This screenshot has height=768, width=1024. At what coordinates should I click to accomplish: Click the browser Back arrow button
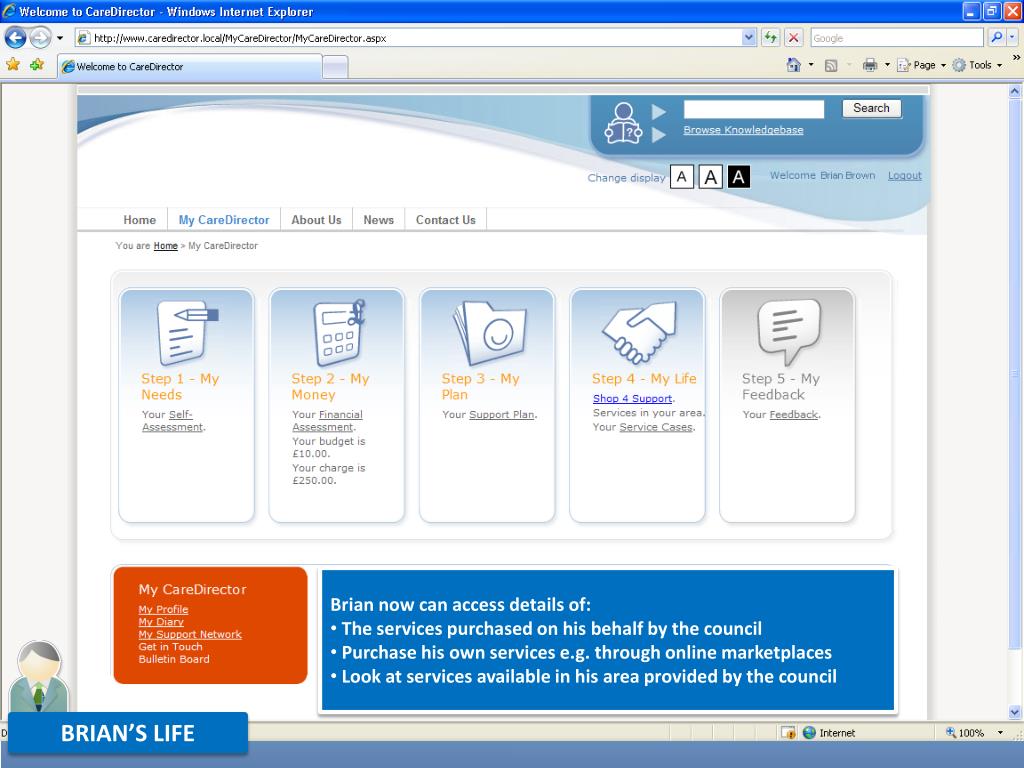(x=16, y=38)
